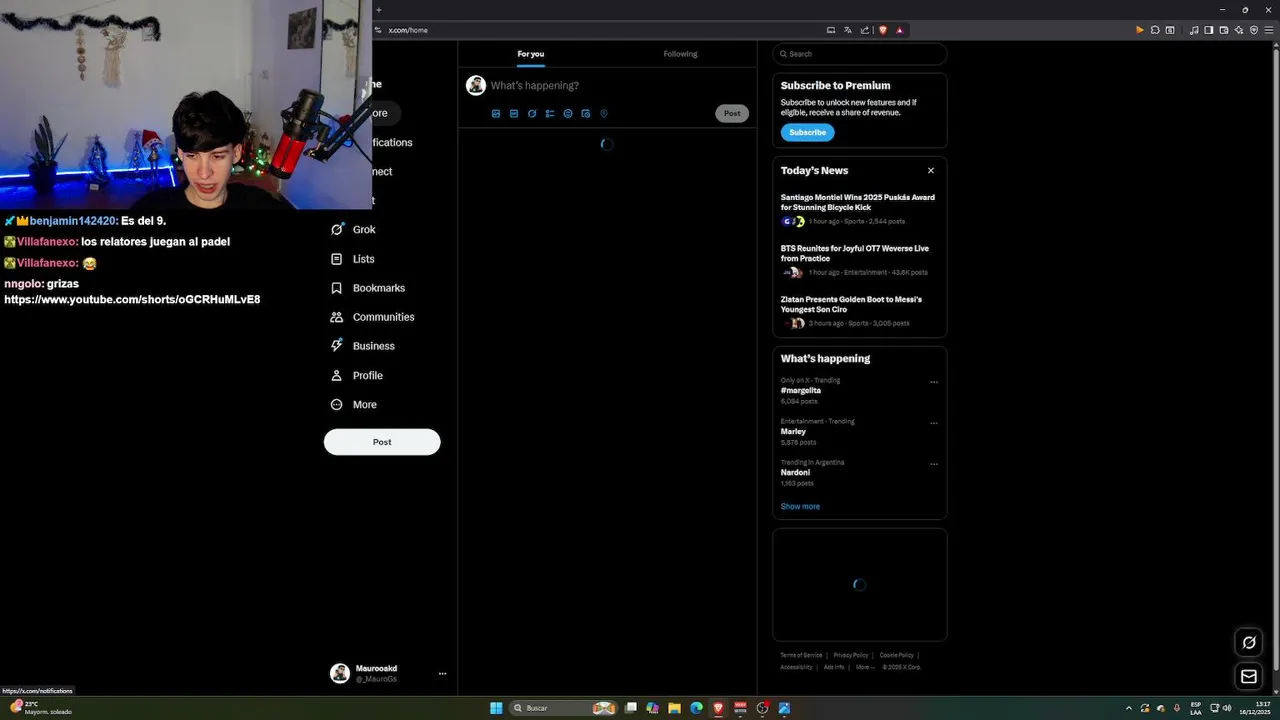Open the More sidebar menu
Screen dimensions: 1280x720
[353, 405]
